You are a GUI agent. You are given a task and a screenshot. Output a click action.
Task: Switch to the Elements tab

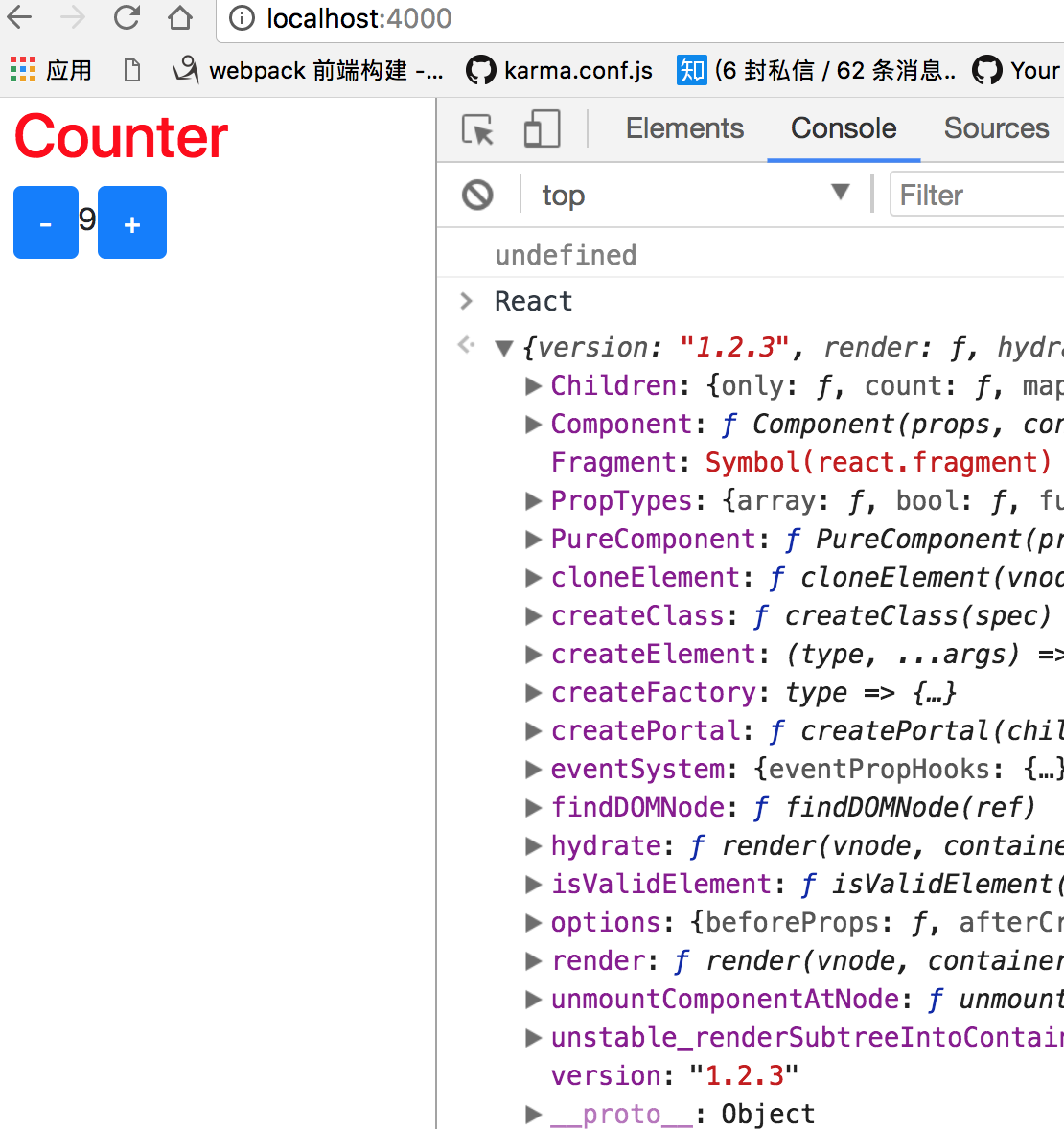[x=684, y=127]
